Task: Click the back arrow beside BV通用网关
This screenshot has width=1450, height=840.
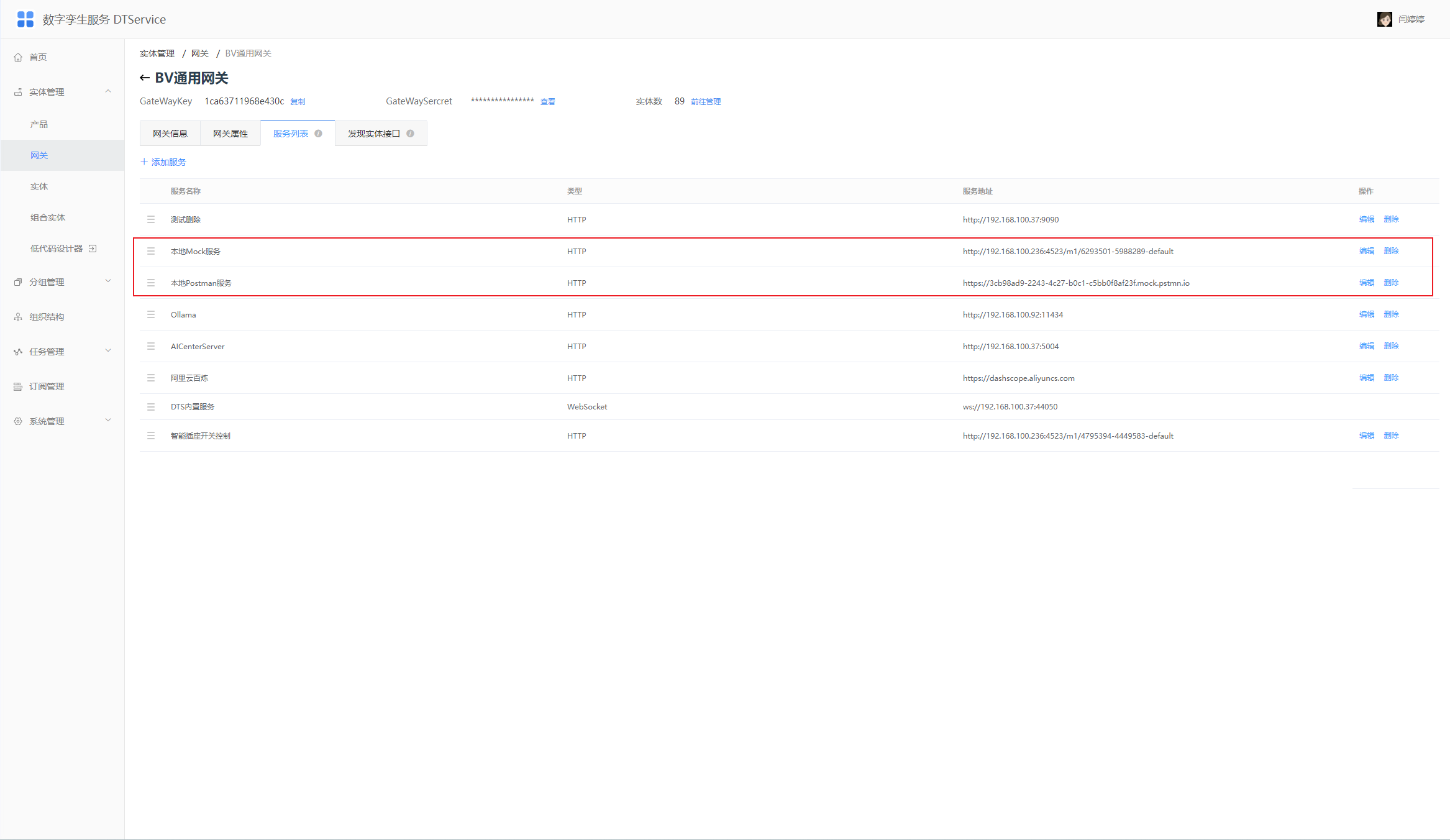Action: 145,78
